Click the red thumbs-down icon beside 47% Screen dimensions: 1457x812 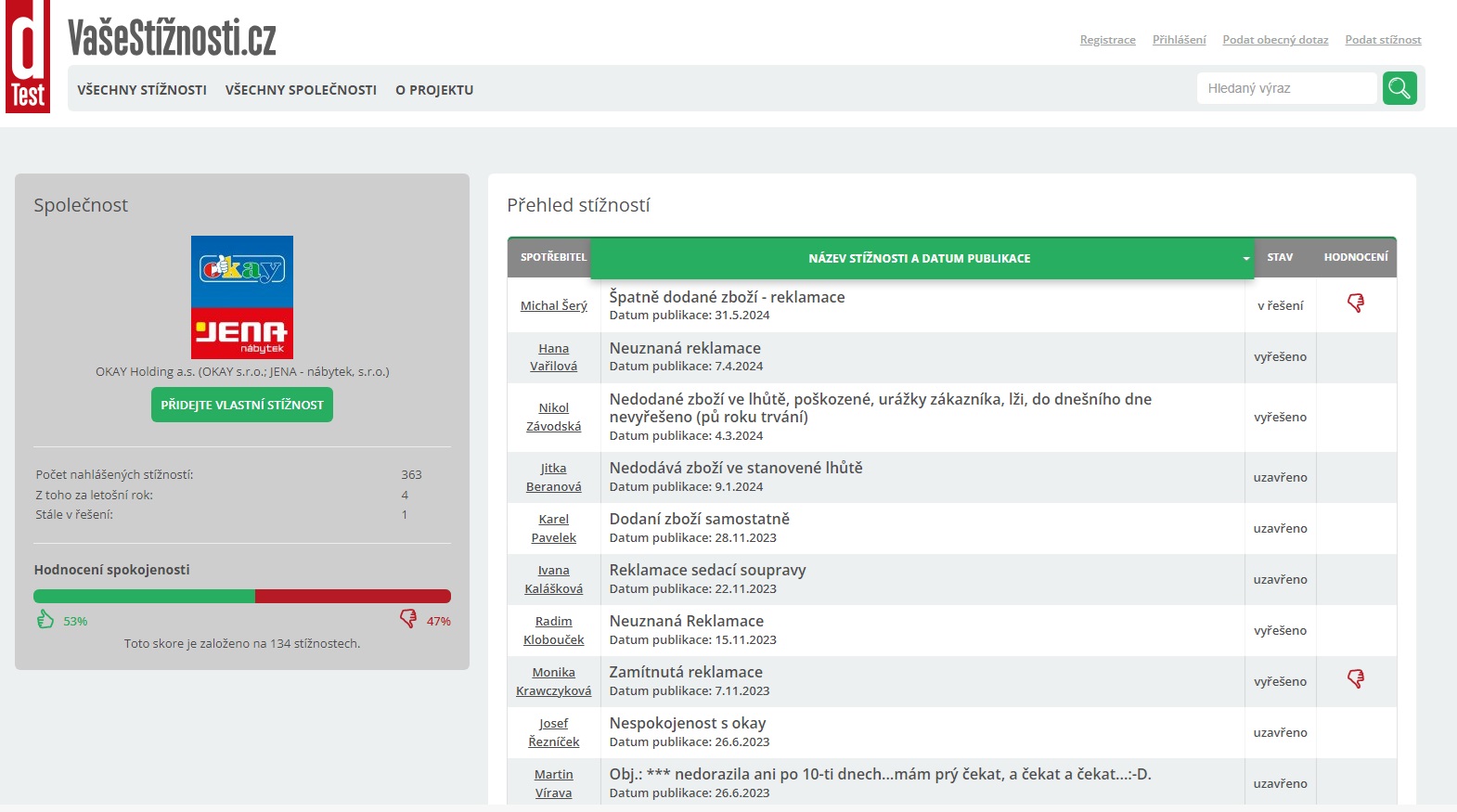tap(408, 619)
